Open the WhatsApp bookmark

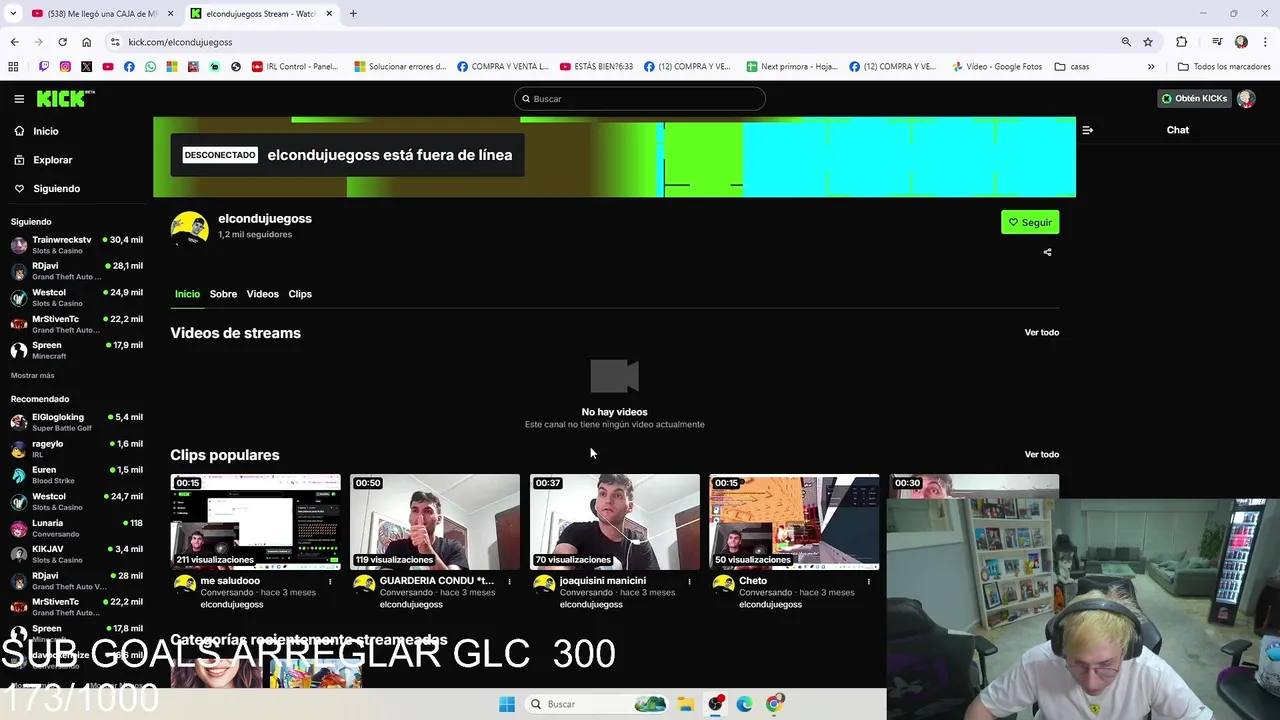(150, 66)
